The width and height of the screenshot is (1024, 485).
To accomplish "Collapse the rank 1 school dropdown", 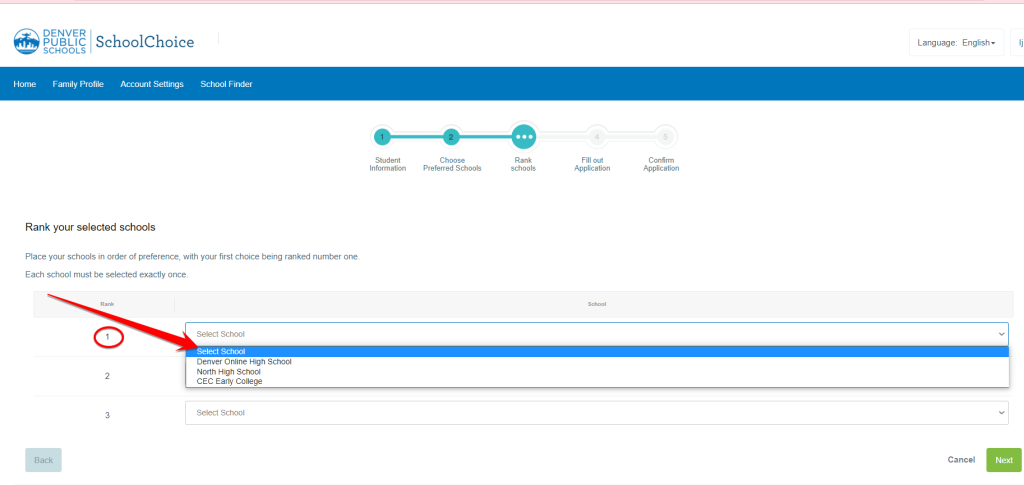I will 597,334.
